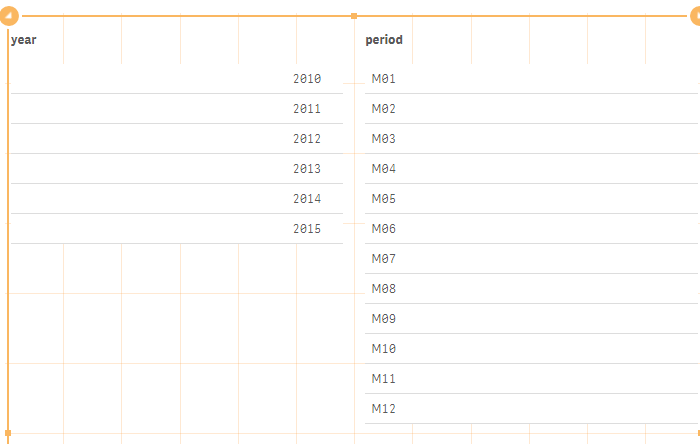Select period M01
This screenshot has width=700, height=444.
[384, 79]
